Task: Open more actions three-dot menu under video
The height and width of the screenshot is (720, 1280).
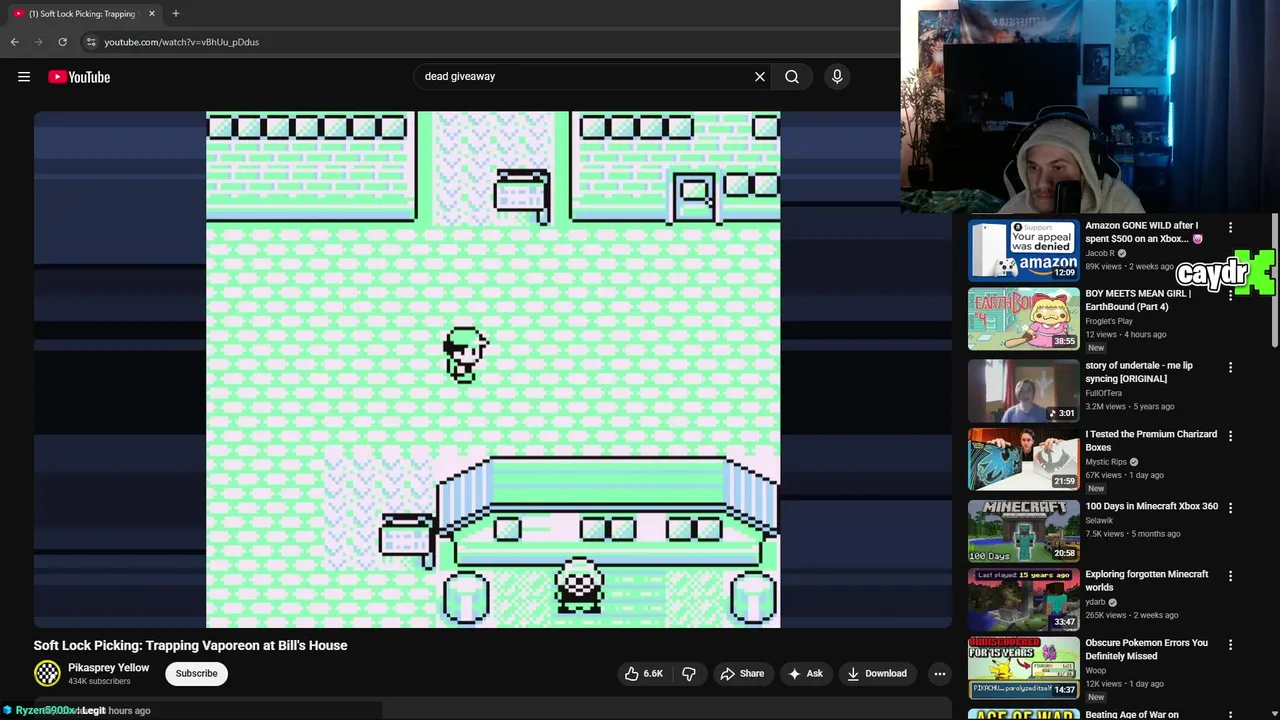Action: [939, 673]
